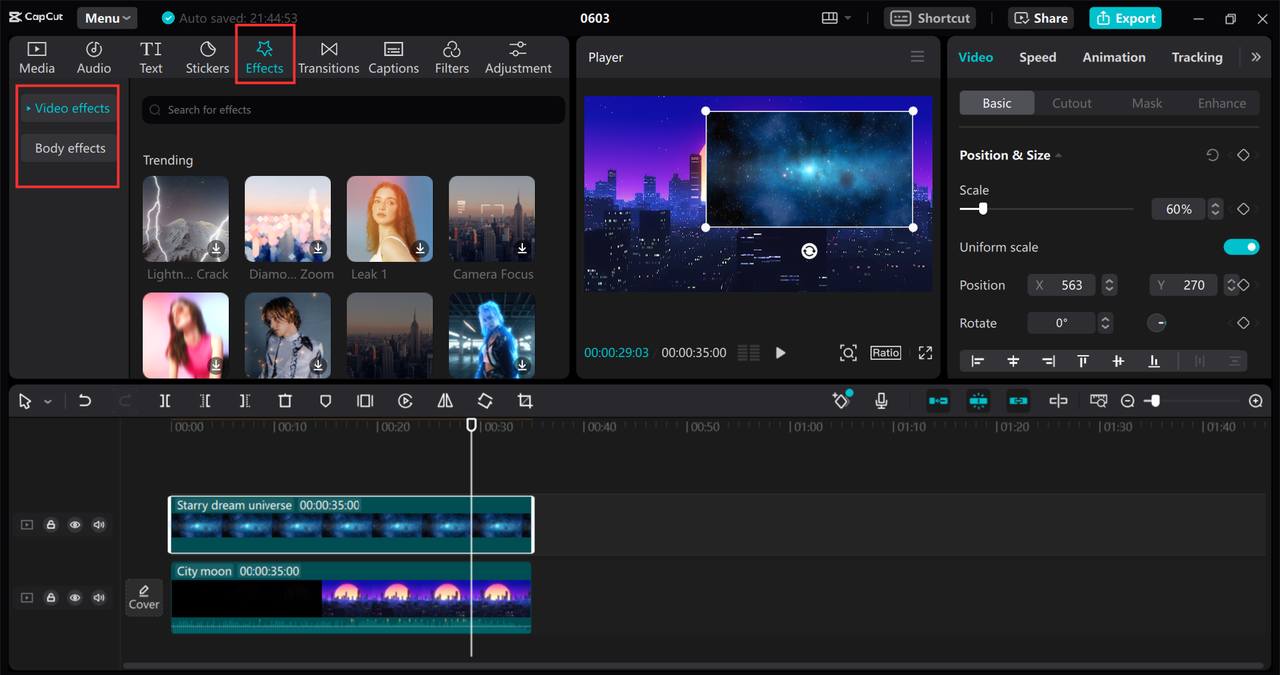
Task: Click the Scale slider handle
Action: (983, 209)
